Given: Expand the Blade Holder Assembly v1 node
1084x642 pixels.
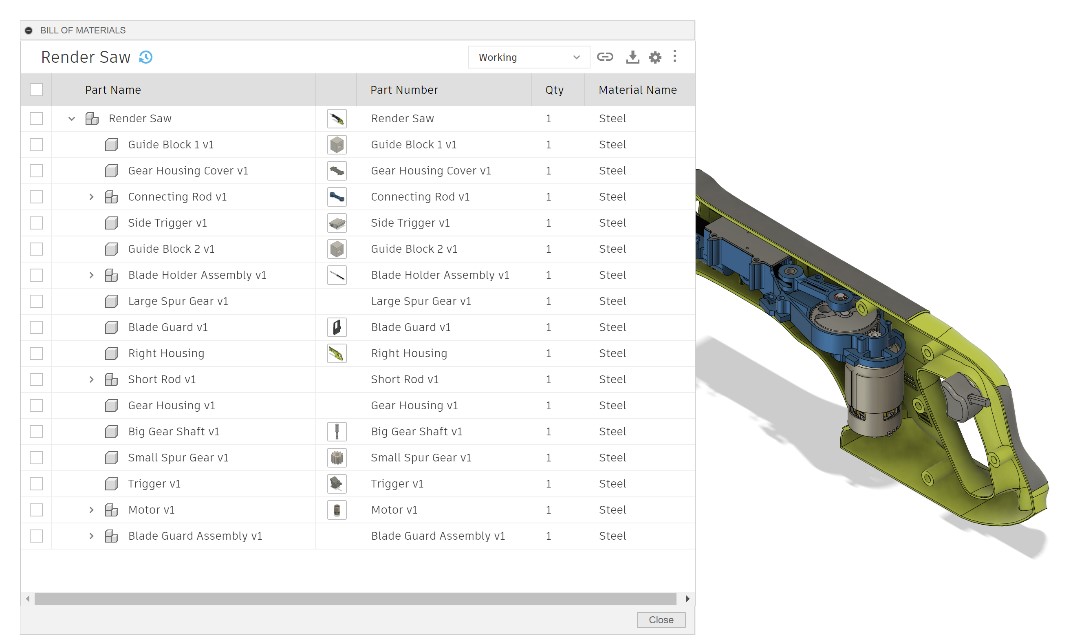Looking at the screenshot, I should pos(91,275).
